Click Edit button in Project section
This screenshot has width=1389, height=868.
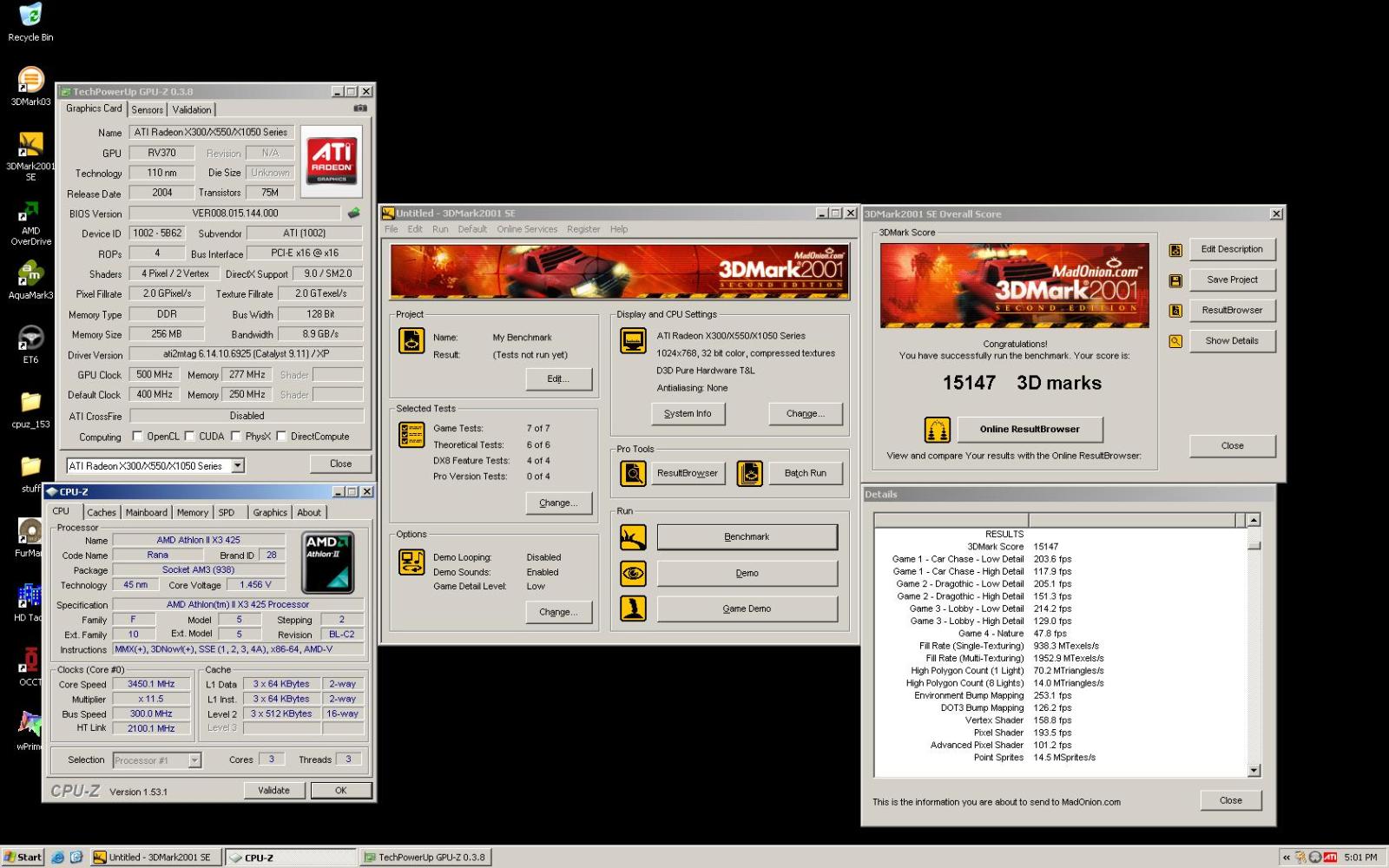pos(558,379)
